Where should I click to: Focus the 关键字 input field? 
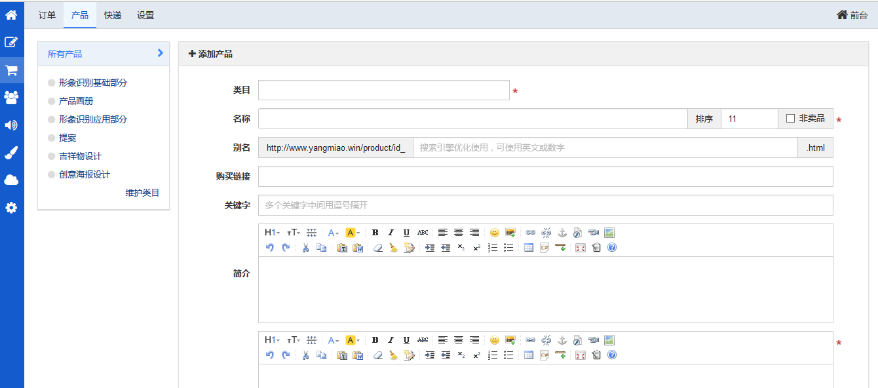545,205
